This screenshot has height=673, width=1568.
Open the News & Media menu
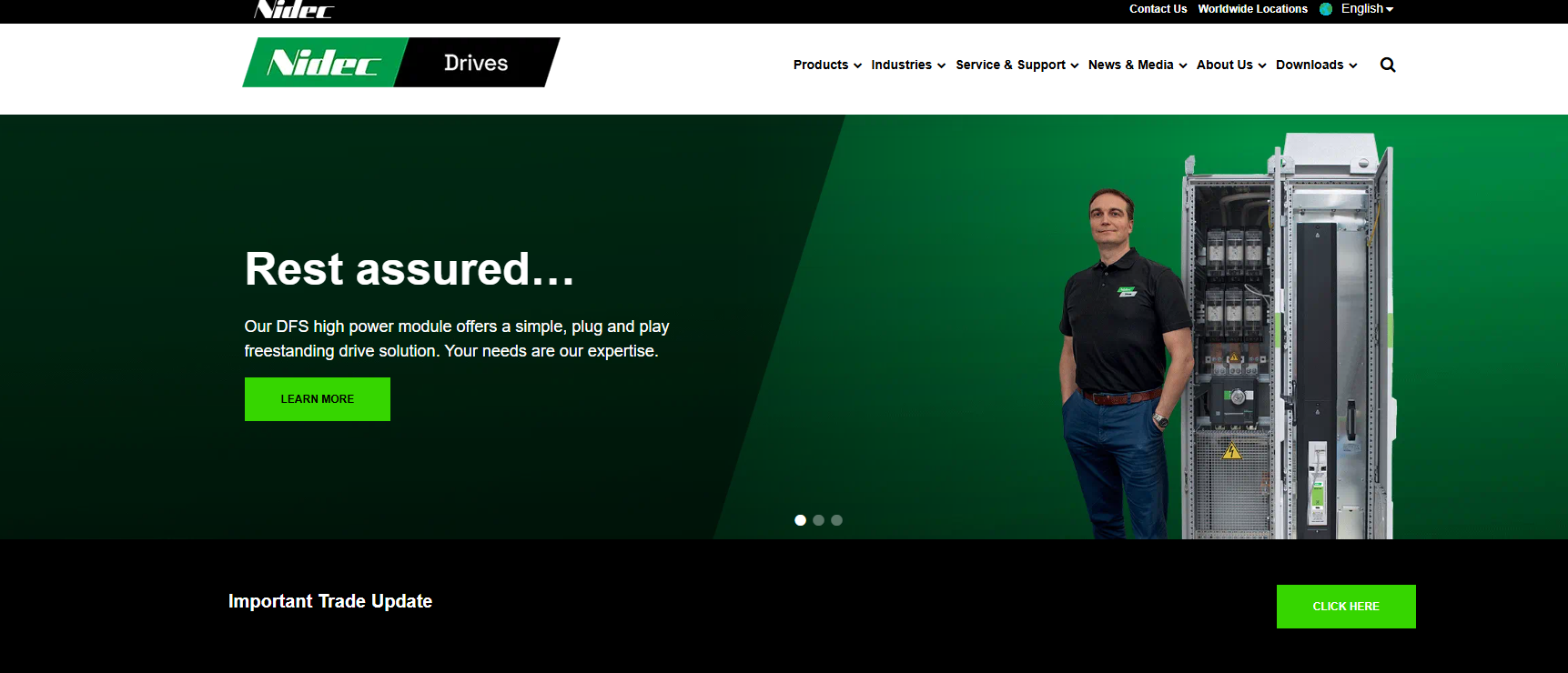[x=1137, y=65]
